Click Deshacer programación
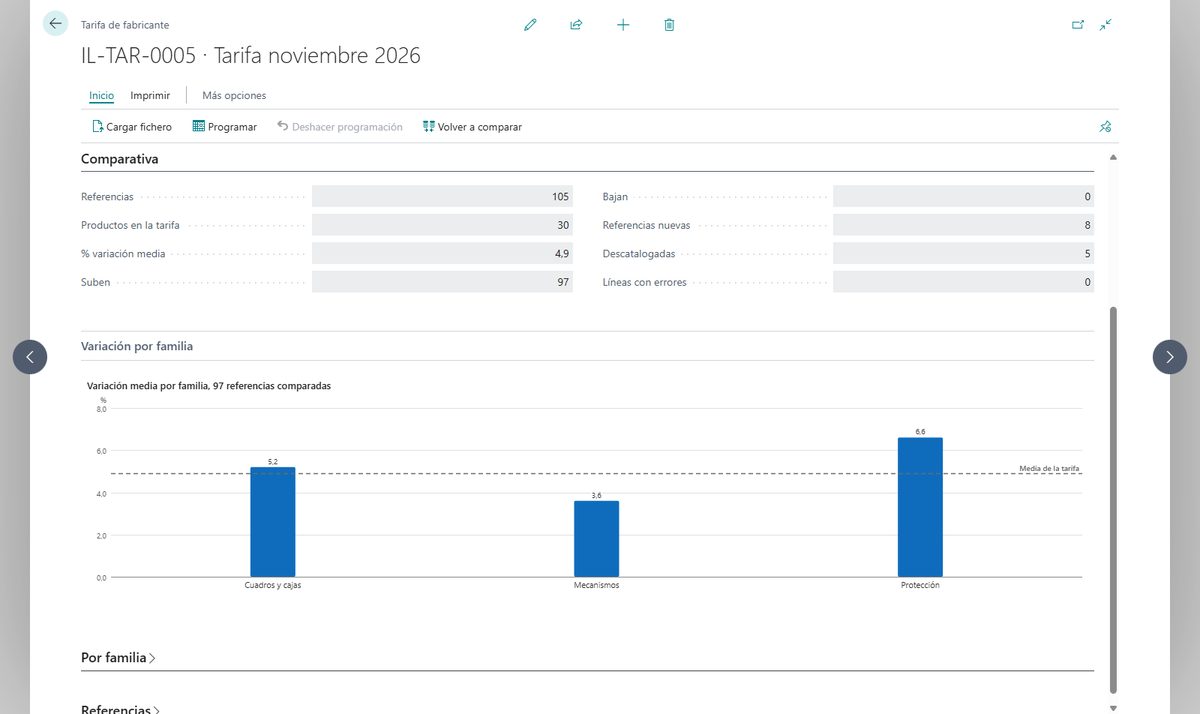The width and height of the screenshot is (1200, 714). pos(340,127)
